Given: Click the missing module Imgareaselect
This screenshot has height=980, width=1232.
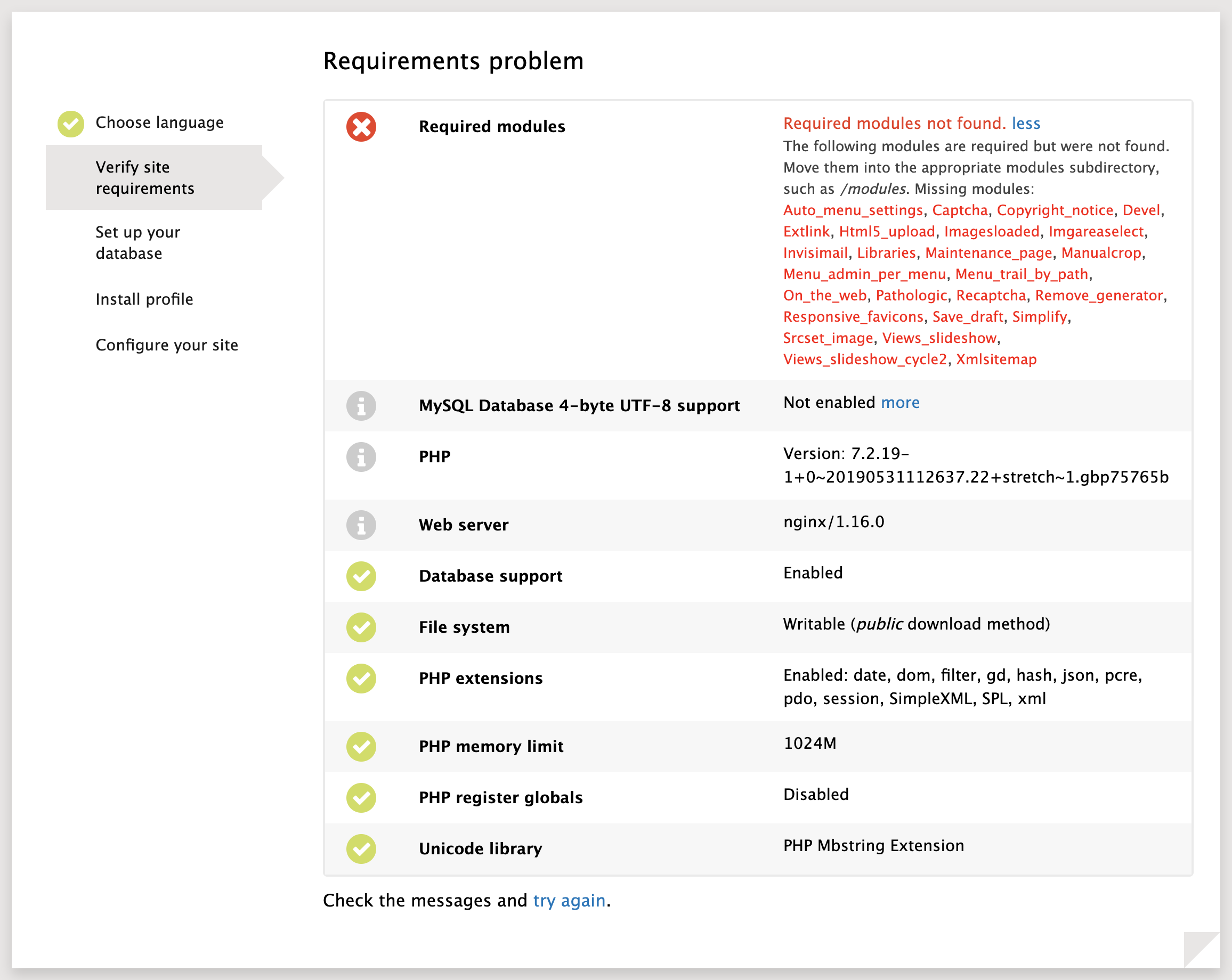Looking at the screenshot, I should 1096,231.
